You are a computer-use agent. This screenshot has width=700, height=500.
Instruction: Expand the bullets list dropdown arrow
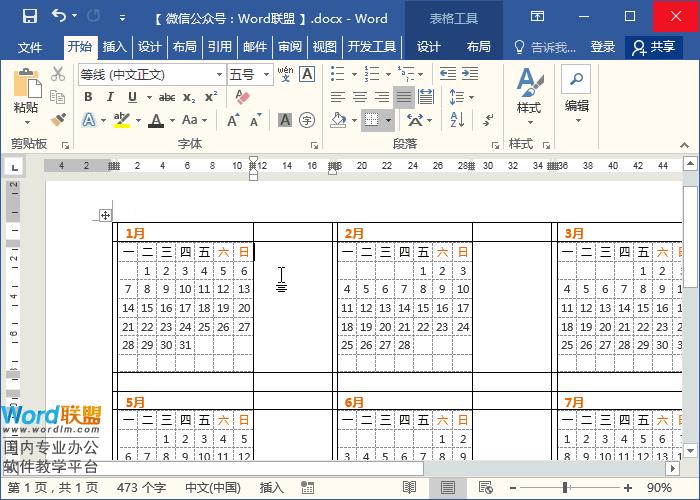point(354,74)
